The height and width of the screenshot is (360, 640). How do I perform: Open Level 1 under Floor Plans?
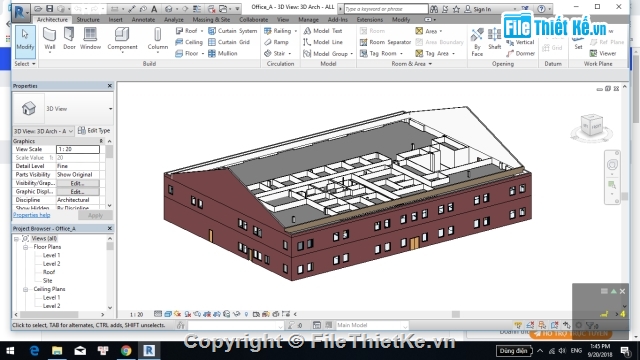click(x=51, y=256)
